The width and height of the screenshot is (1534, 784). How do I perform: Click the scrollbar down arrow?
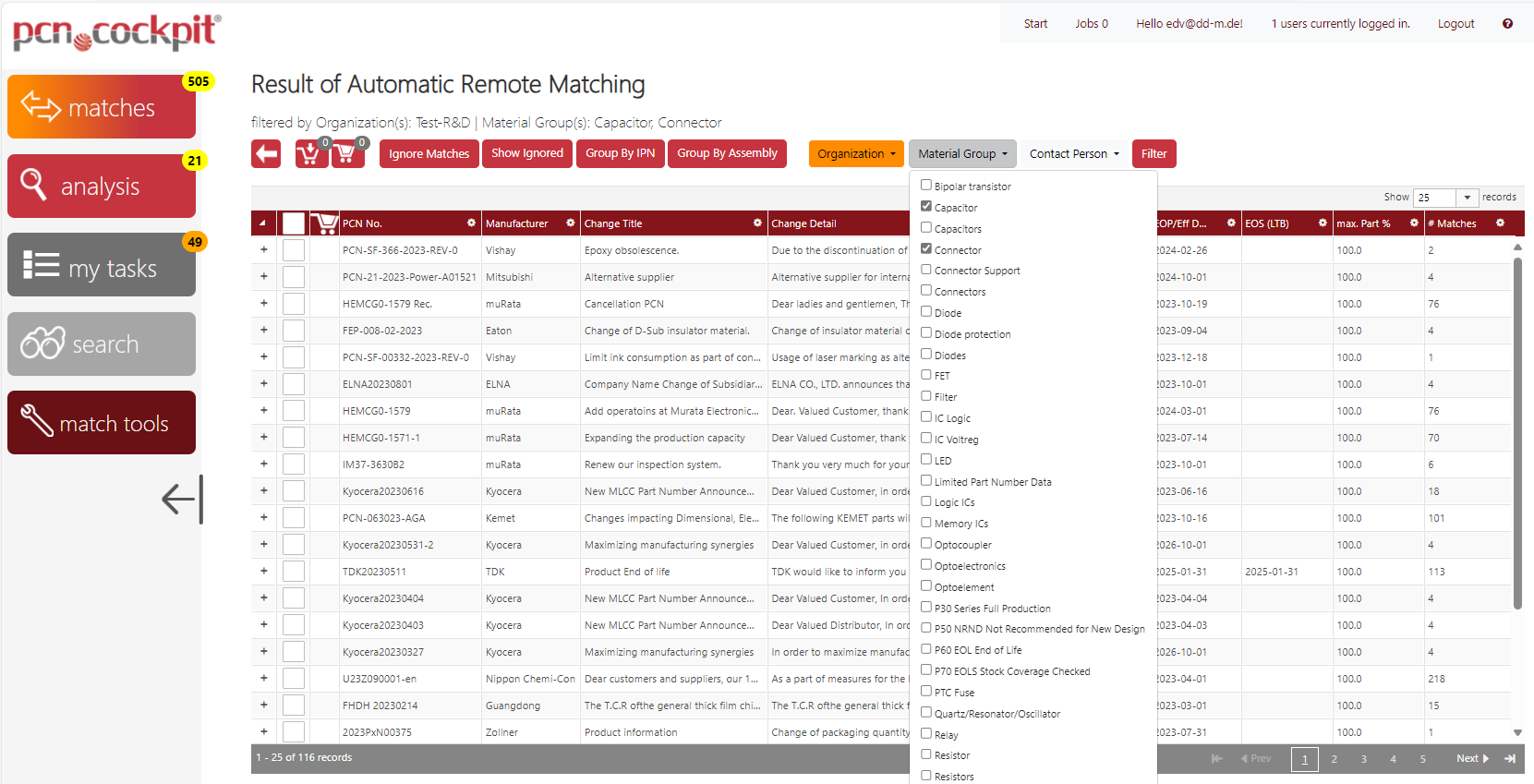[1517, 732]
